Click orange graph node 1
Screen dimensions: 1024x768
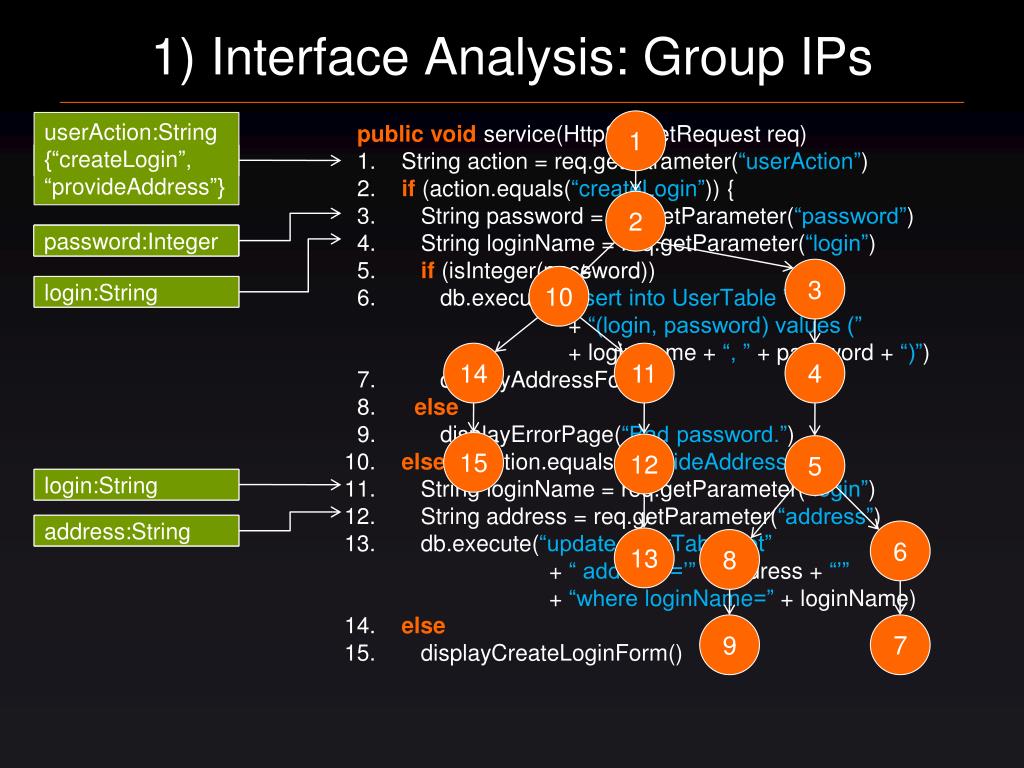635,140
